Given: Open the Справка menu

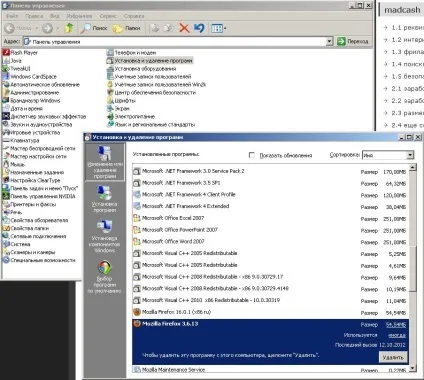Looking at the screenshot, I should pos(134,16).
